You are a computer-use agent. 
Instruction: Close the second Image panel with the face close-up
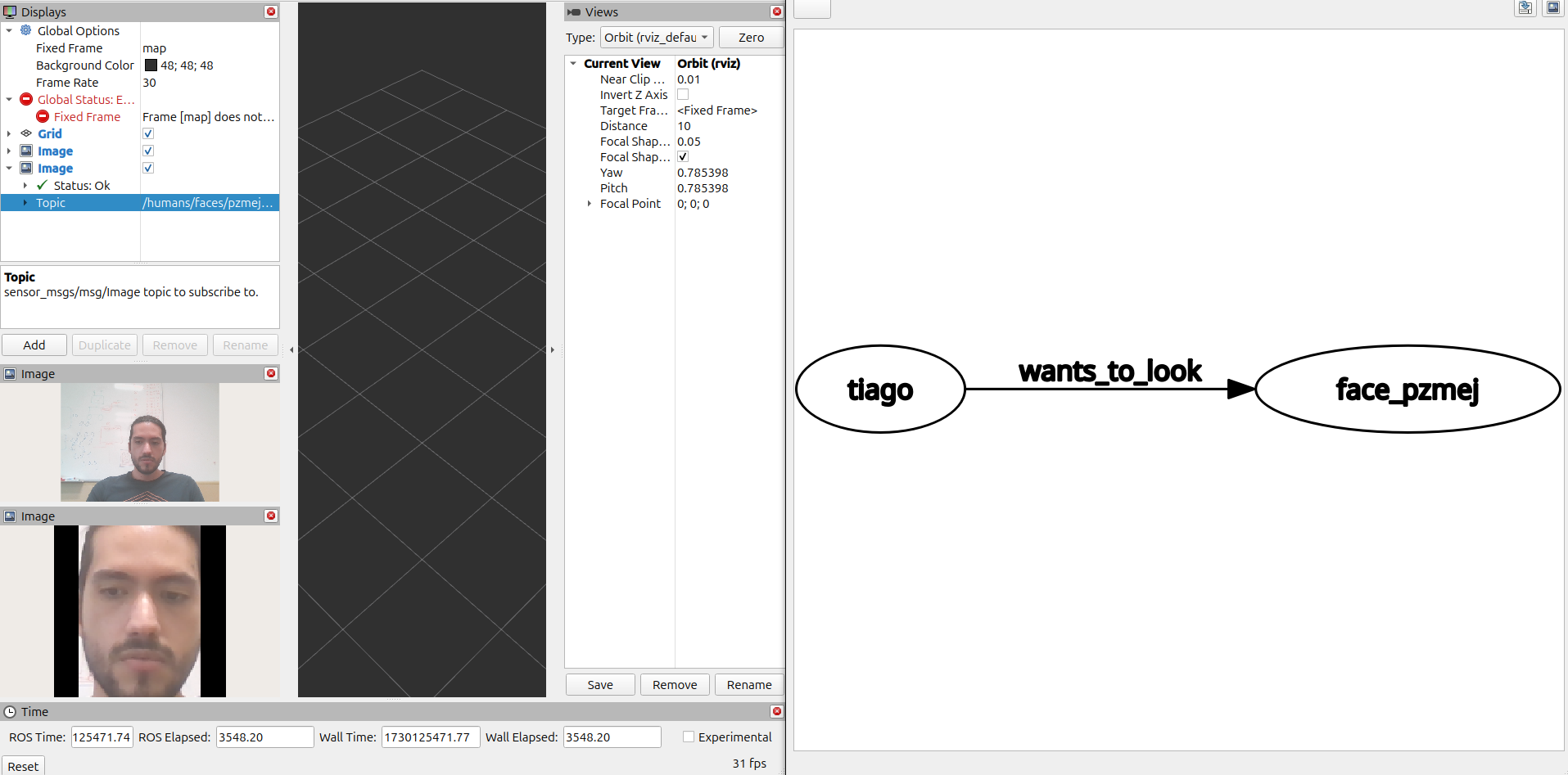click(271, 516)
